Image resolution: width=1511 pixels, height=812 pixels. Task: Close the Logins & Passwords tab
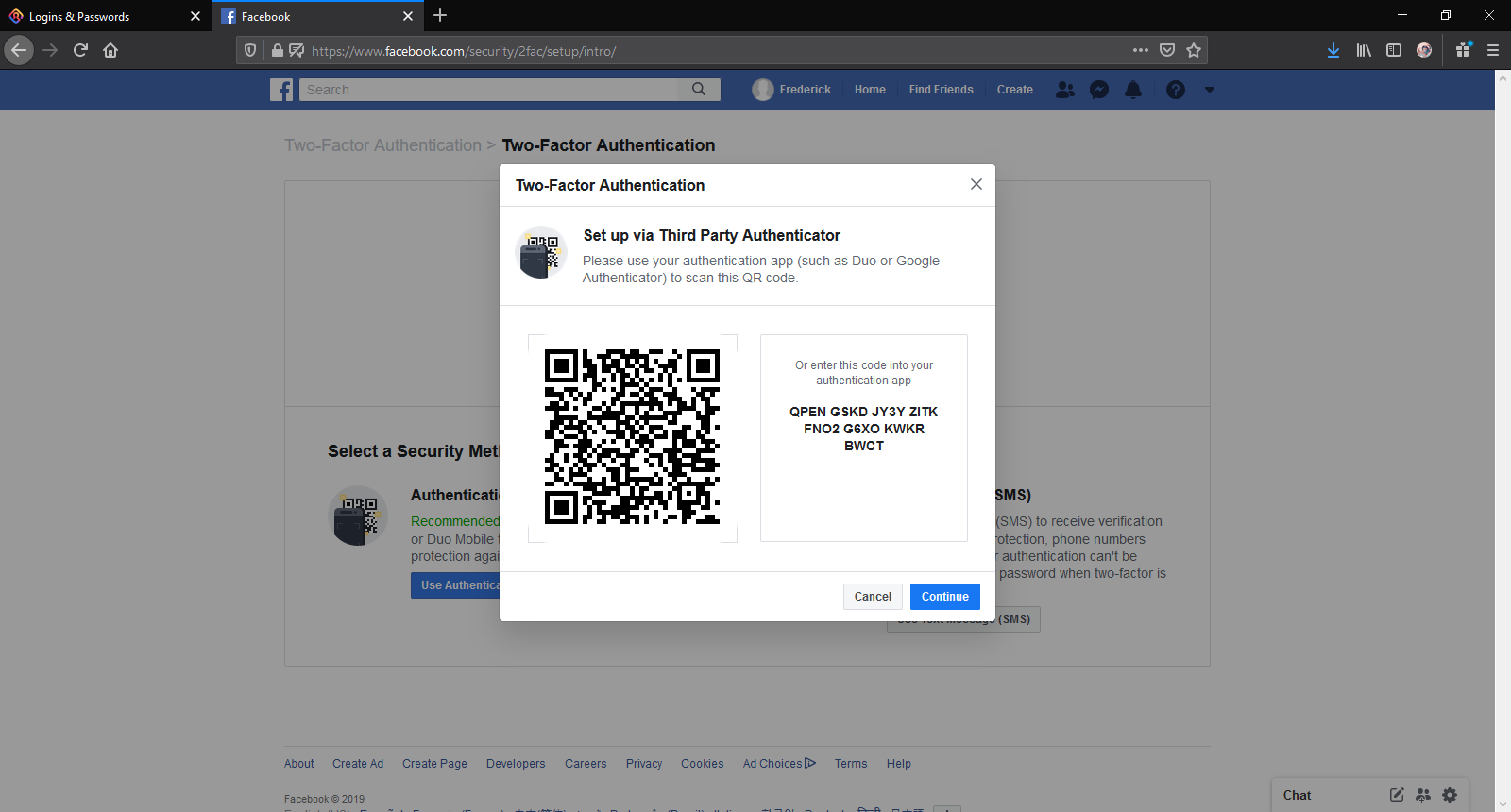coord(195,16)
